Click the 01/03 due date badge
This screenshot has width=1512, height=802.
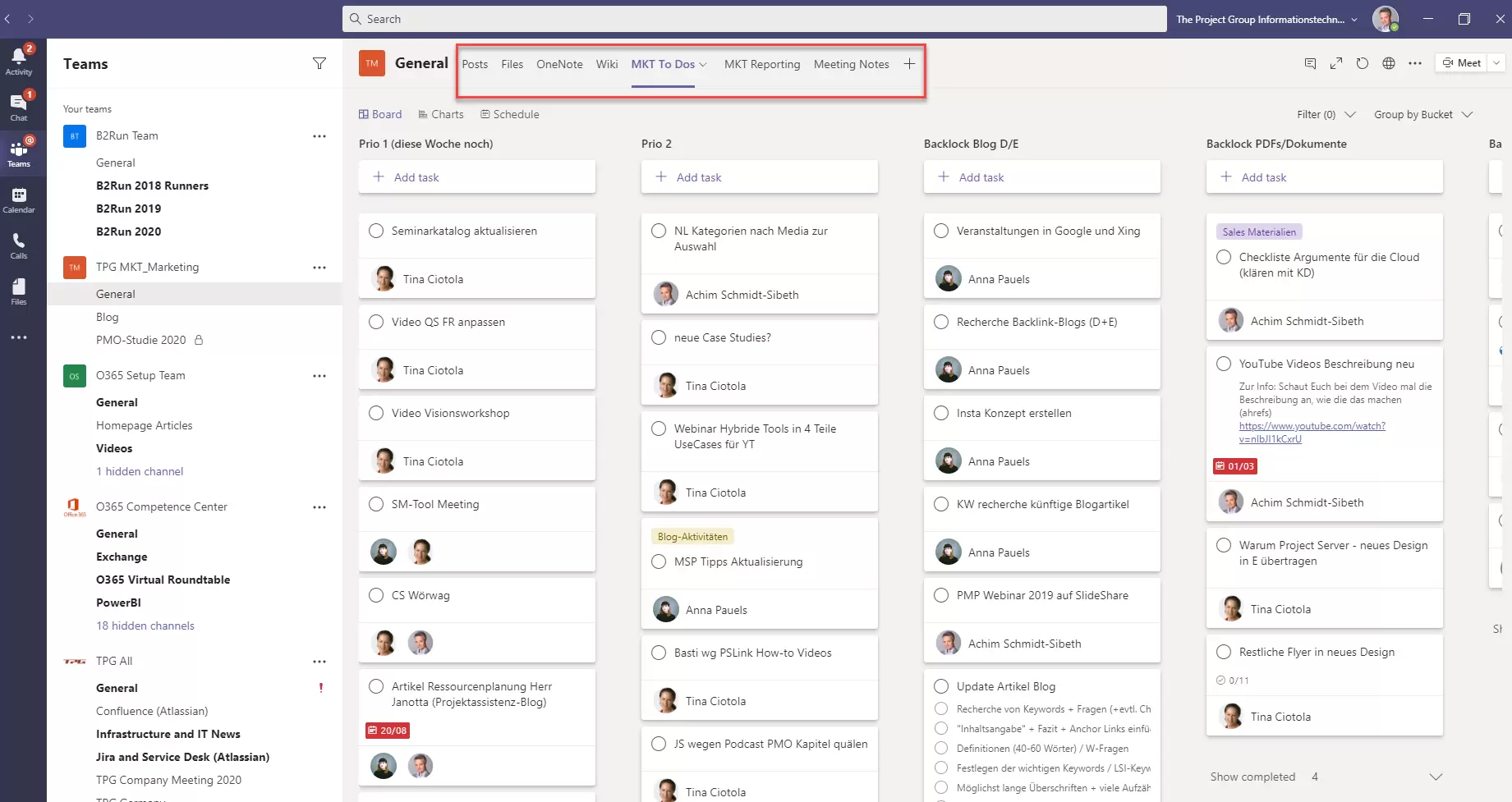coord(1235,466)
